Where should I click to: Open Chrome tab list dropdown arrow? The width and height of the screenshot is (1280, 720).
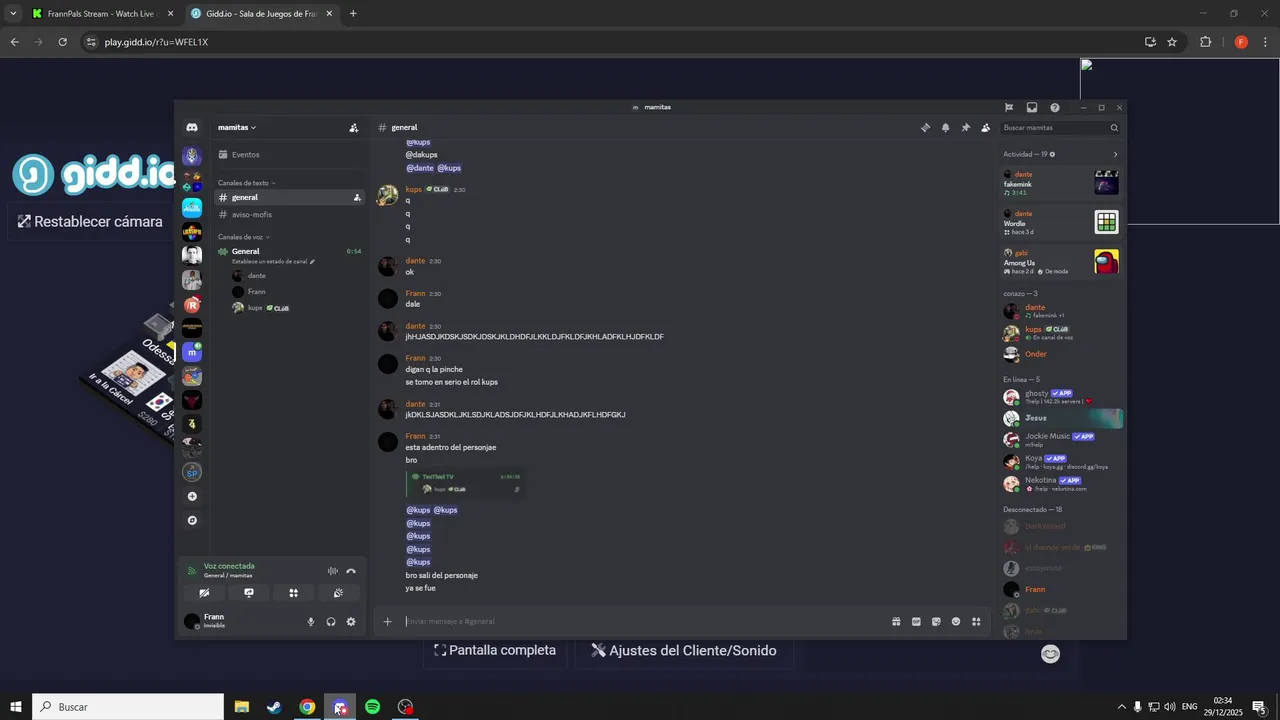coord(13,13)
